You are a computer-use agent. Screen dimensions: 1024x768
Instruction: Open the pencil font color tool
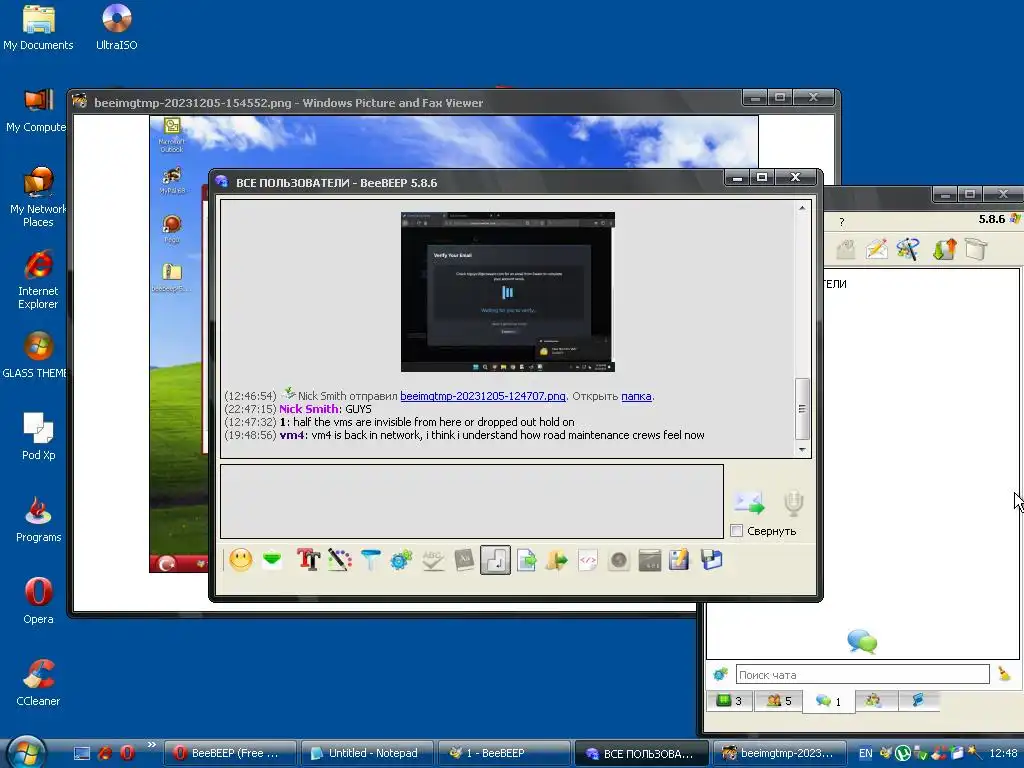[340, 560]
